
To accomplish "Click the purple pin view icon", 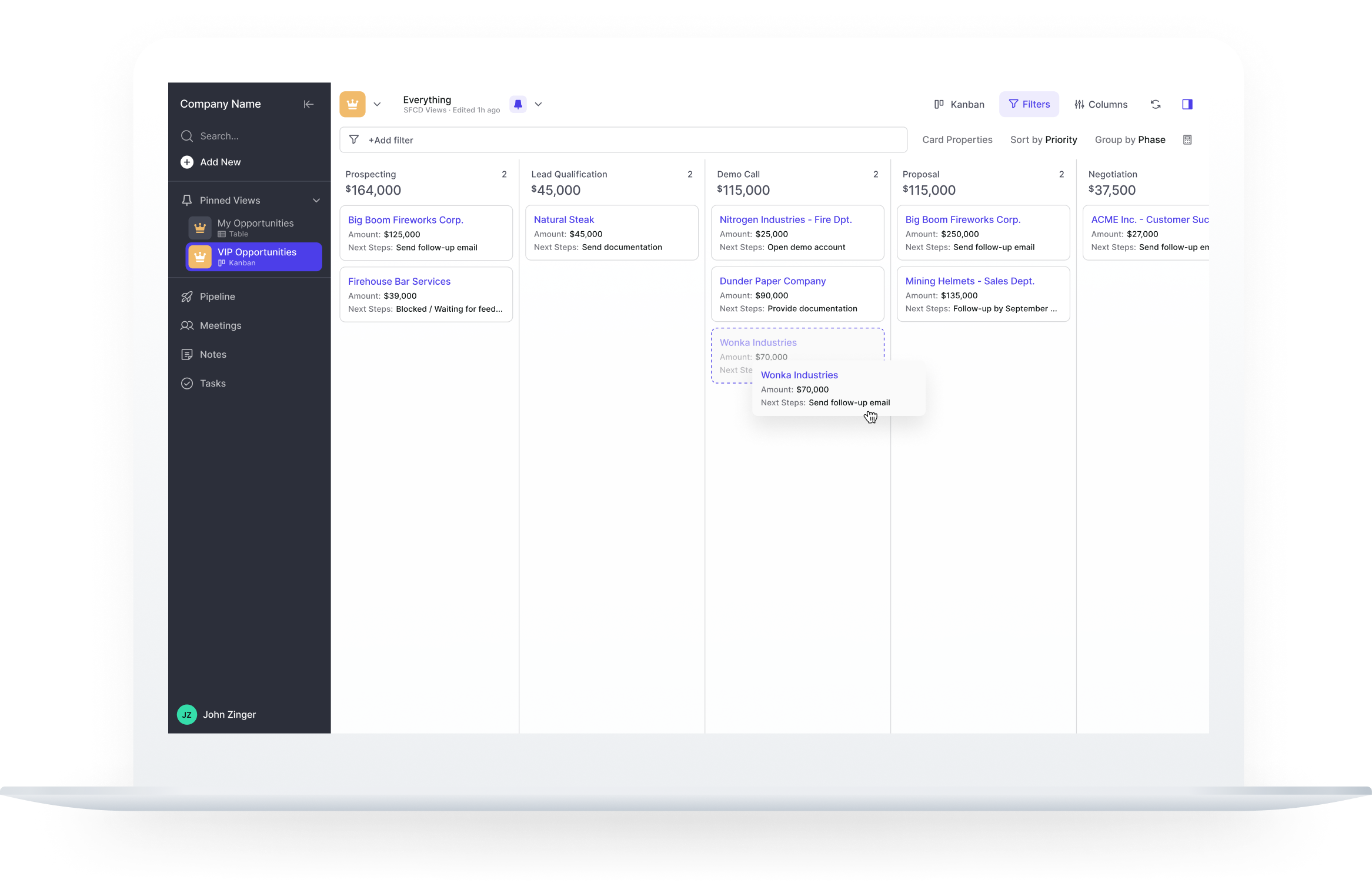I will click(x=518, y=104).
